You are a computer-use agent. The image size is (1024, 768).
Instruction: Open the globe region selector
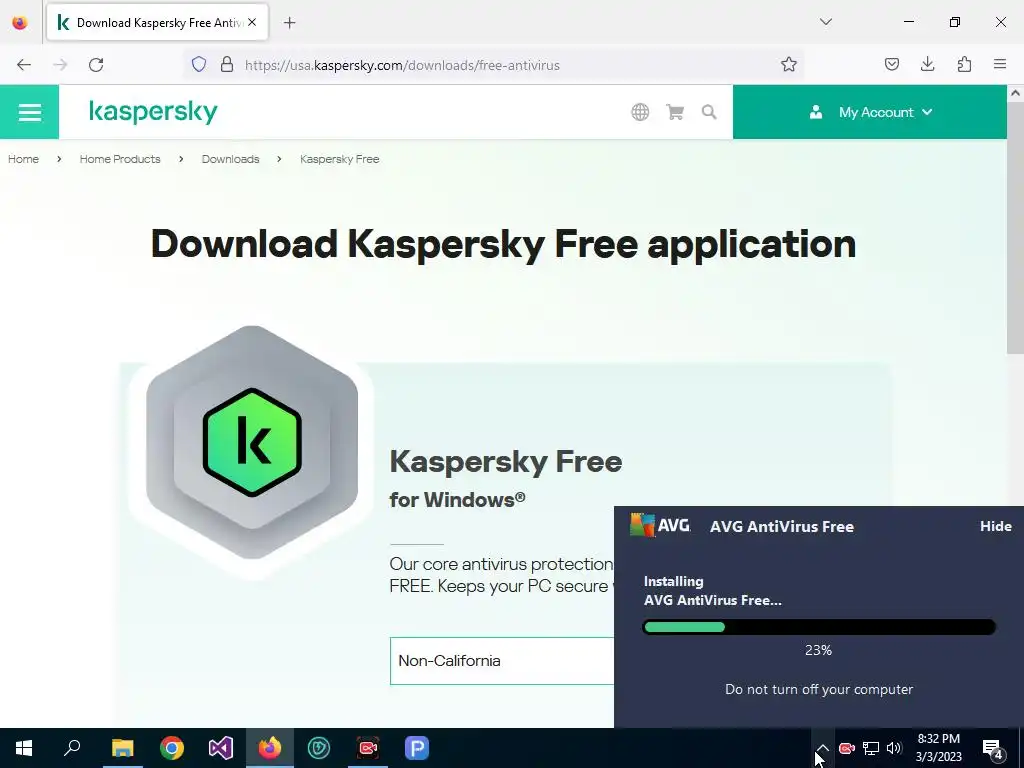pyautogui.click(x=640, y=112)
